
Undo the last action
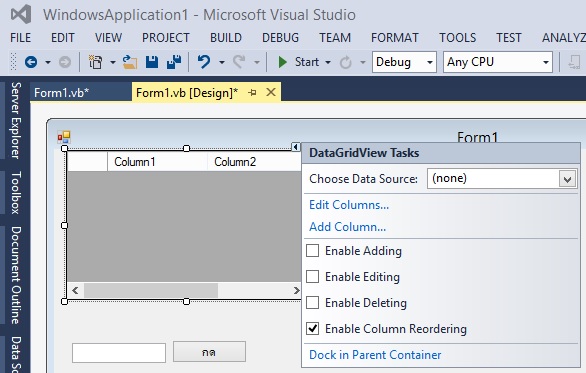[204, 62]
